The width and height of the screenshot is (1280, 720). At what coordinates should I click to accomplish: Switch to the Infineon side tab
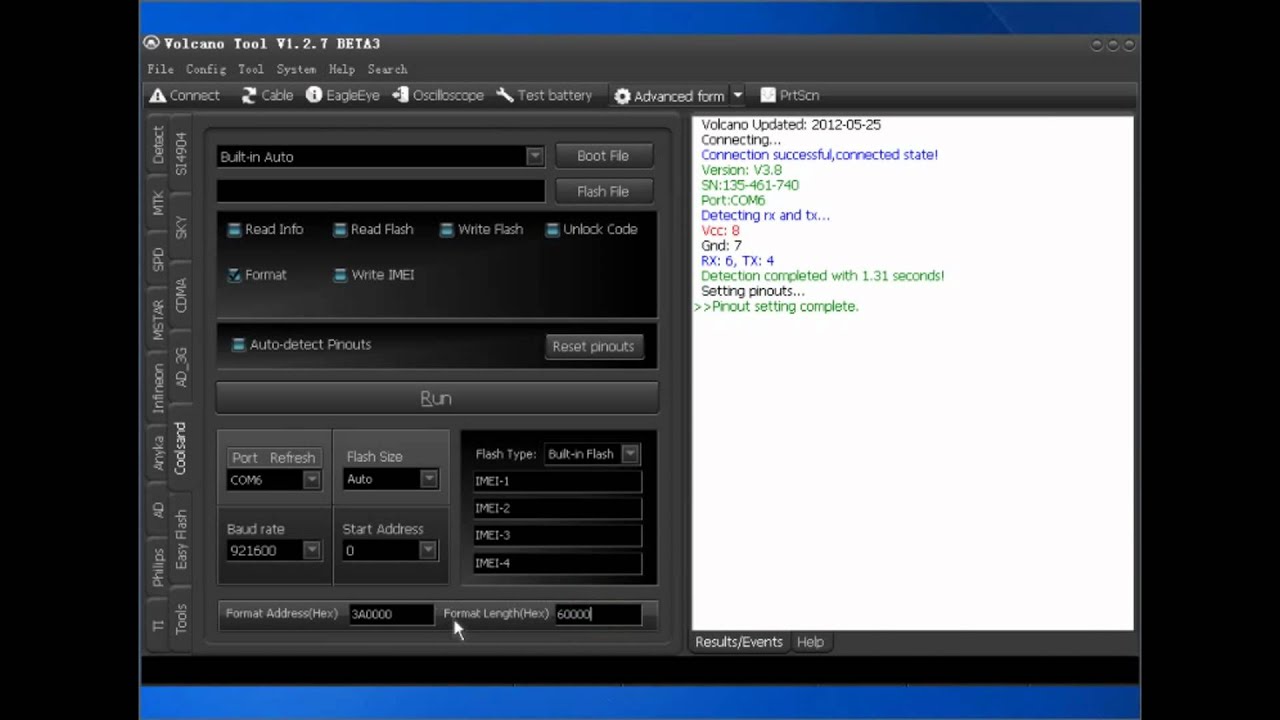click(x=157, y=388)
